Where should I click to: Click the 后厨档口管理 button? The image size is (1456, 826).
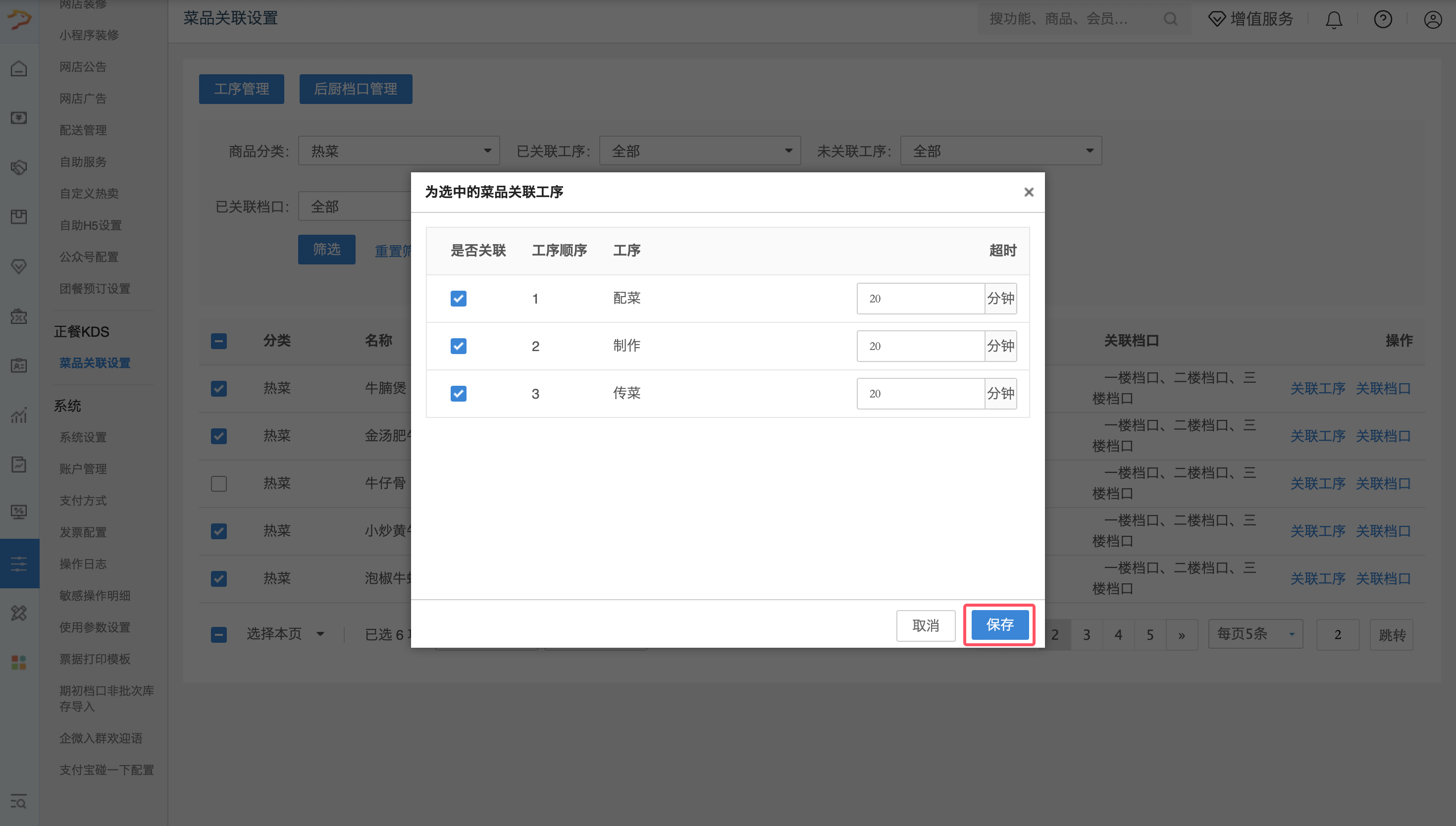click(356, 89)
